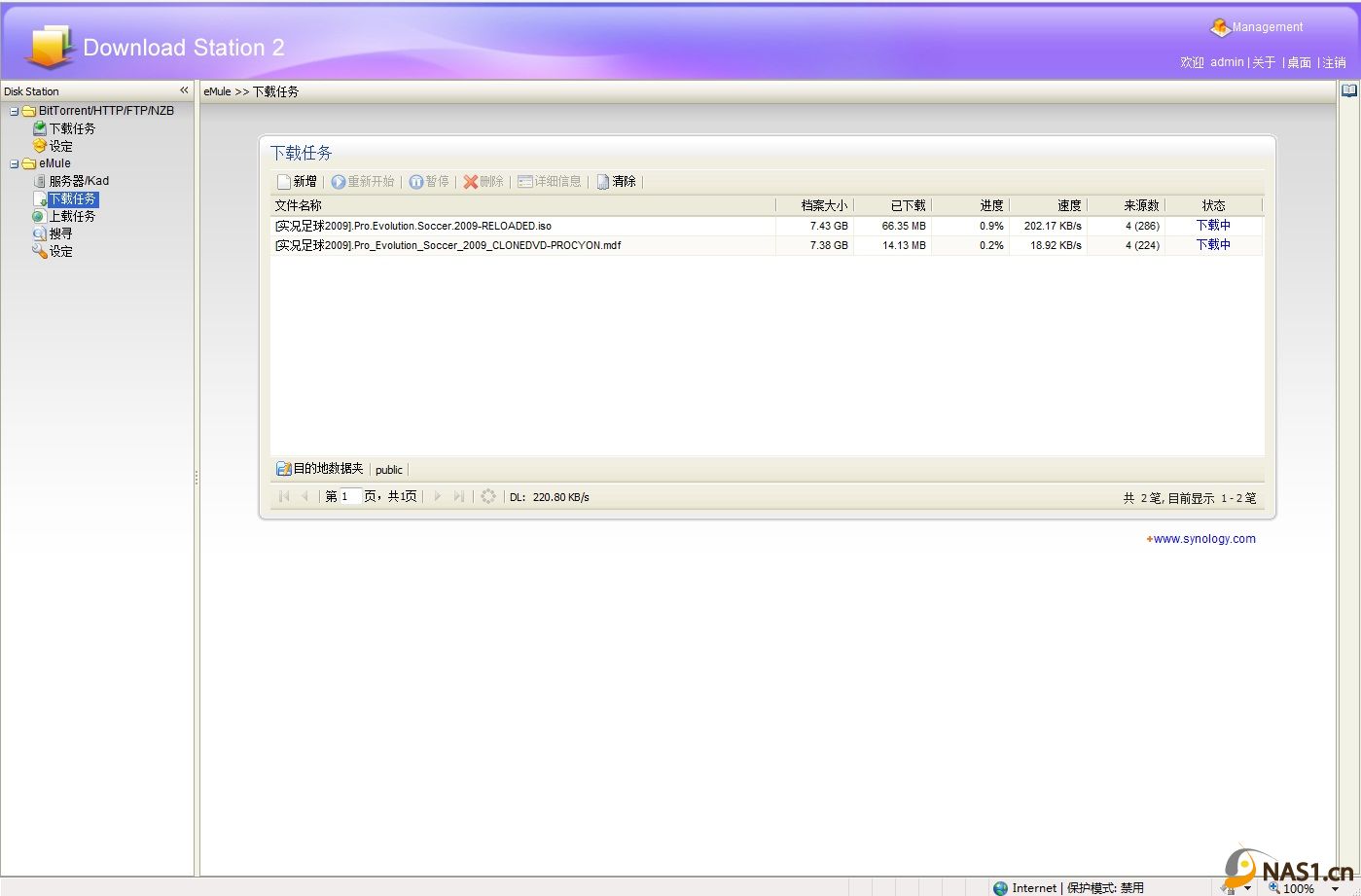
Task: Click the 清除 clear button
Action: coord(616,182)
